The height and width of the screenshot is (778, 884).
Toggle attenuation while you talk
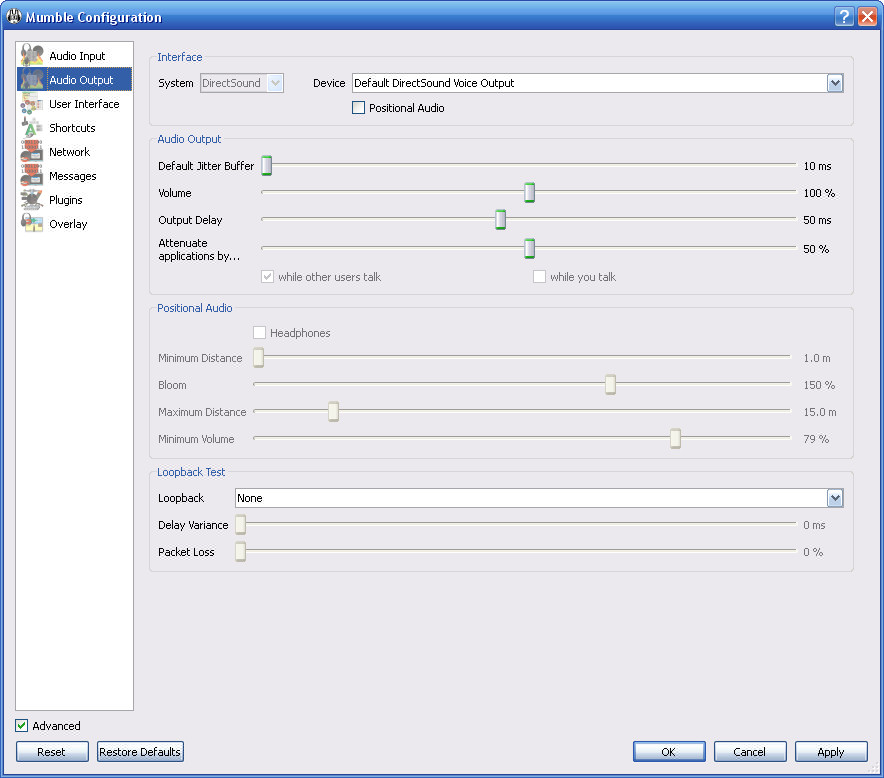[540, 277]
